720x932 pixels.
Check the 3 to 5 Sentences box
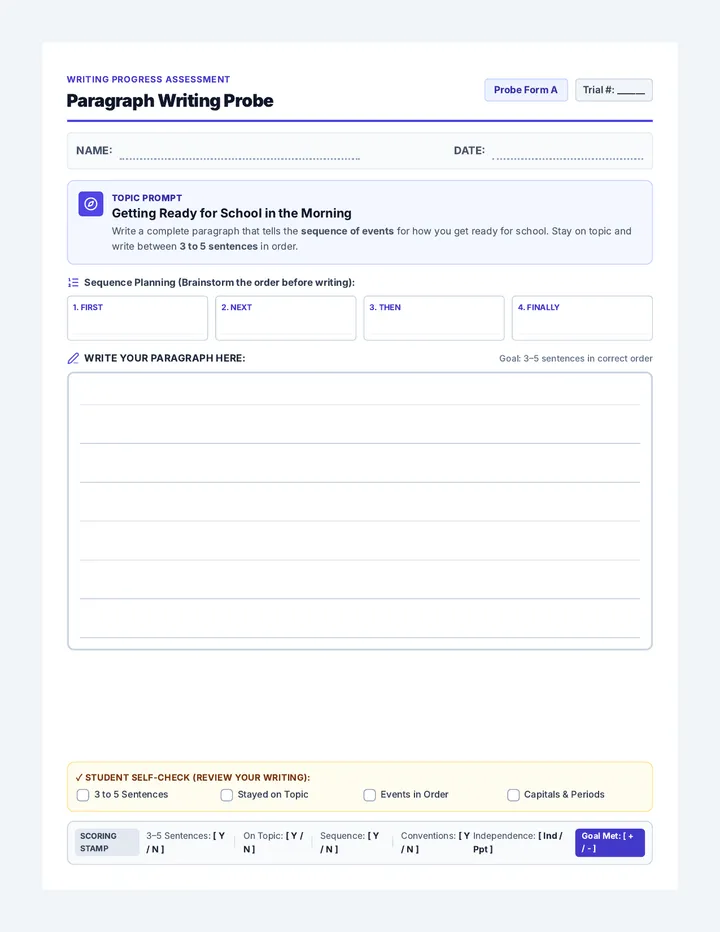83,795
